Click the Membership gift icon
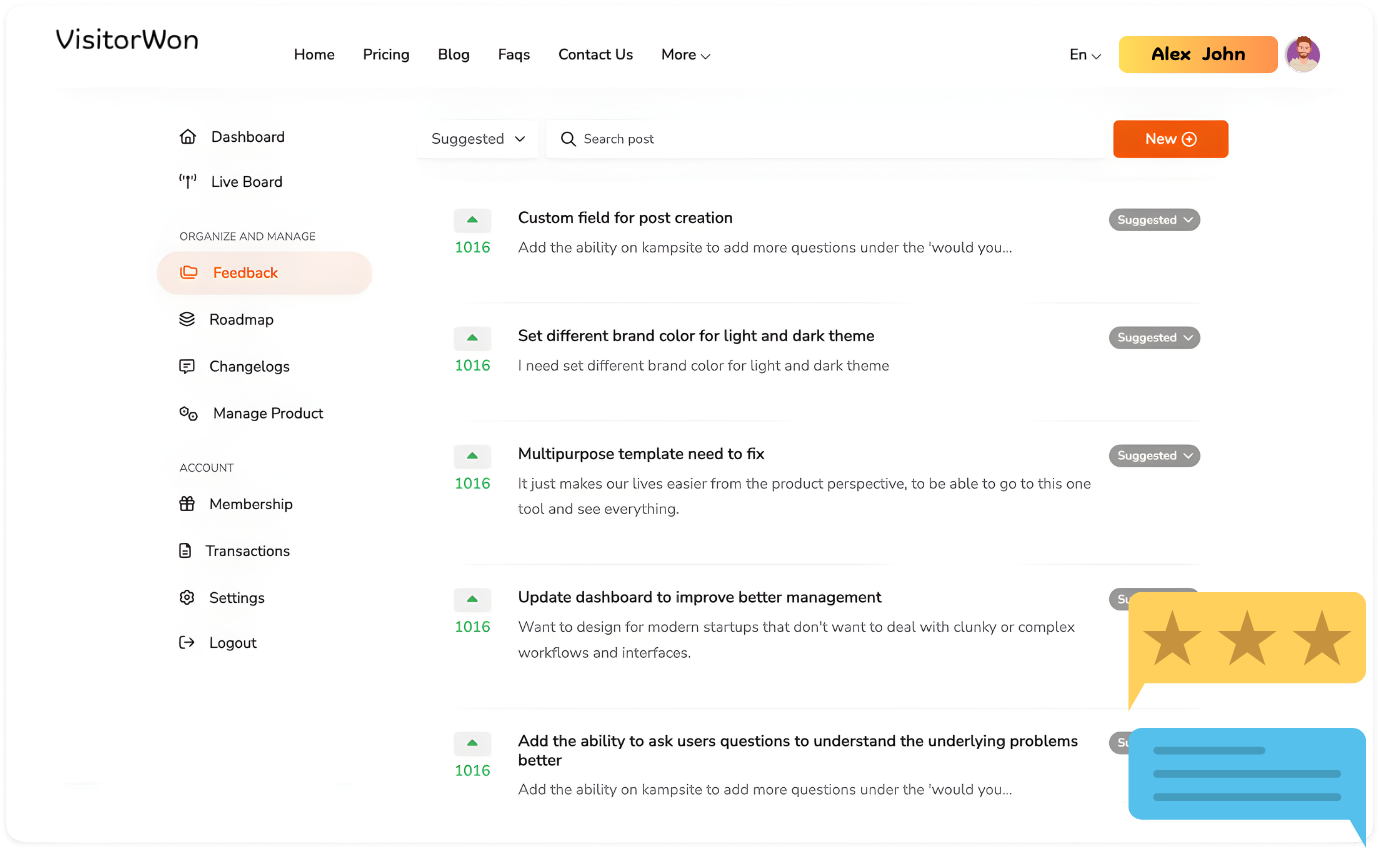 click(187, 504)
